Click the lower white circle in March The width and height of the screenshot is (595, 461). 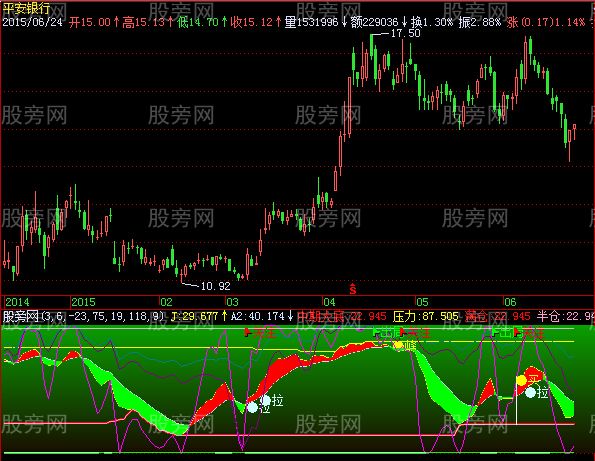click(x=252, y=408)
